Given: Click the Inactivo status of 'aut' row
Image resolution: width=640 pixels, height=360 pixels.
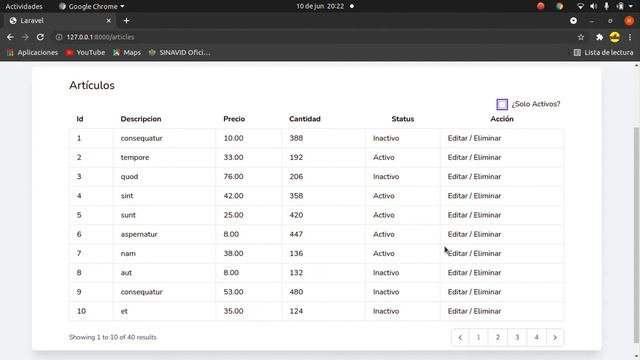Looking at the screenshot, I should 386,273.
